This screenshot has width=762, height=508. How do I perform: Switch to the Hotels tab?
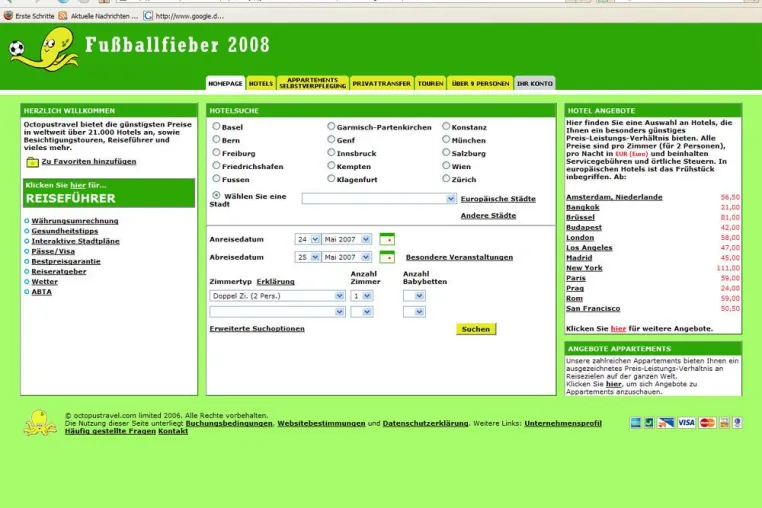(x=261, y=84)
